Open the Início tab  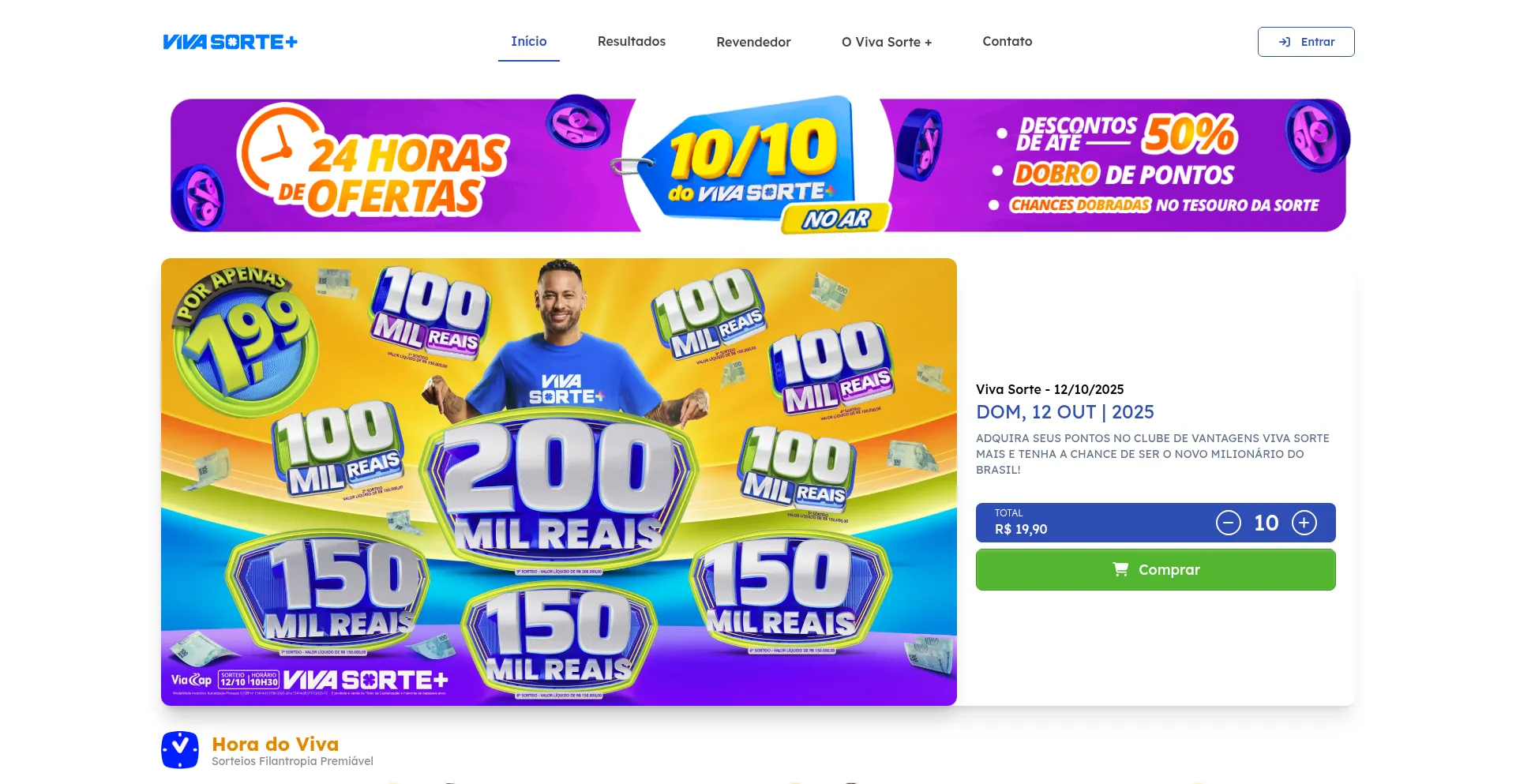(529, 41)
